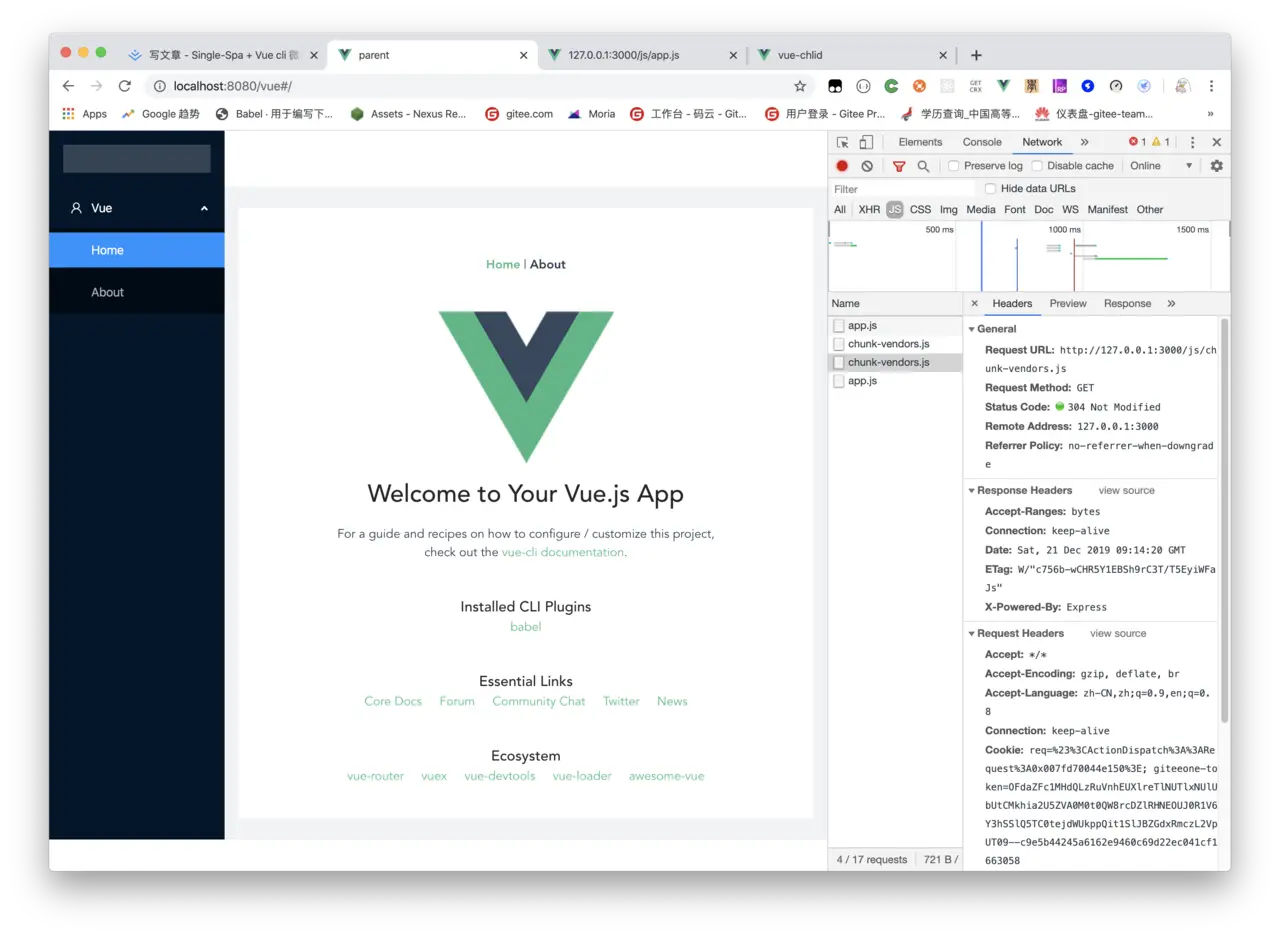1280x936 pixels.
Task: Switch to the Elements panel
Action: pyautogui.click(x=920, y=142)
